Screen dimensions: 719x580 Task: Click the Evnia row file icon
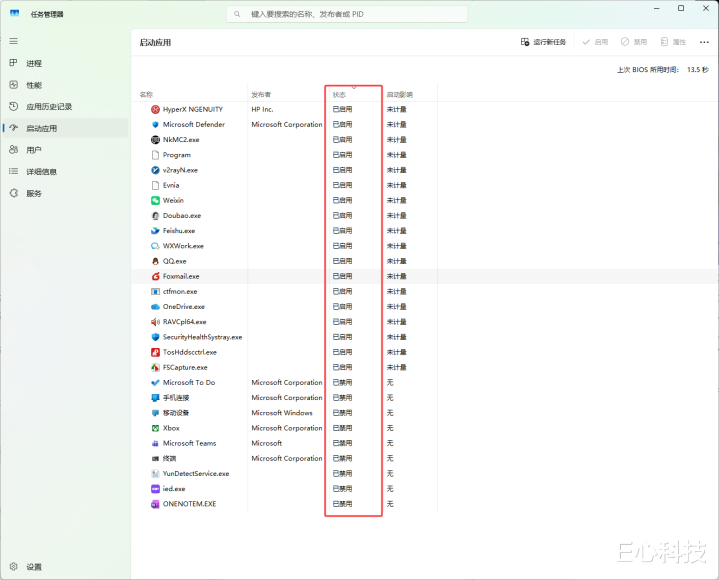point(155,185)
